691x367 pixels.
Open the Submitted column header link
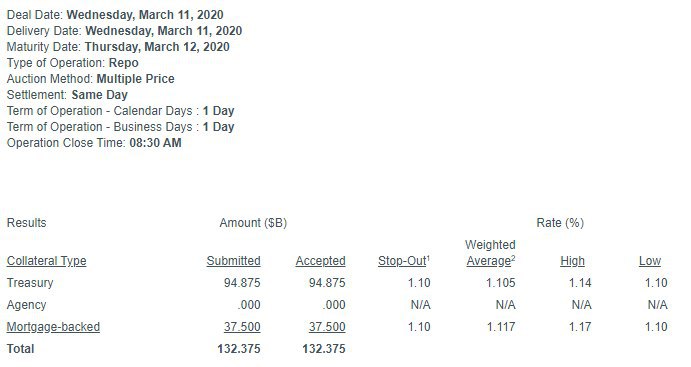[x=233, y=261]
